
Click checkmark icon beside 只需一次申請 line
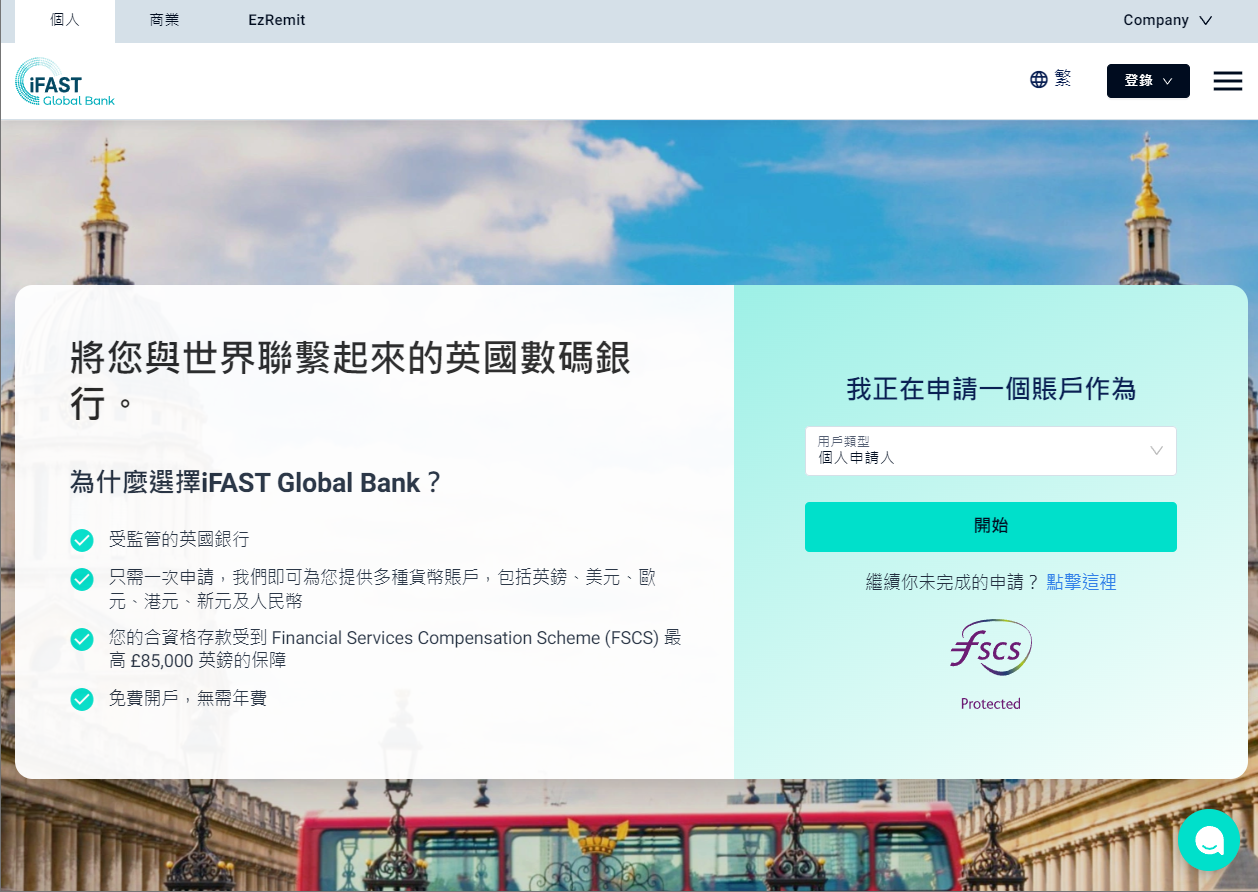(x=82, y=579)
